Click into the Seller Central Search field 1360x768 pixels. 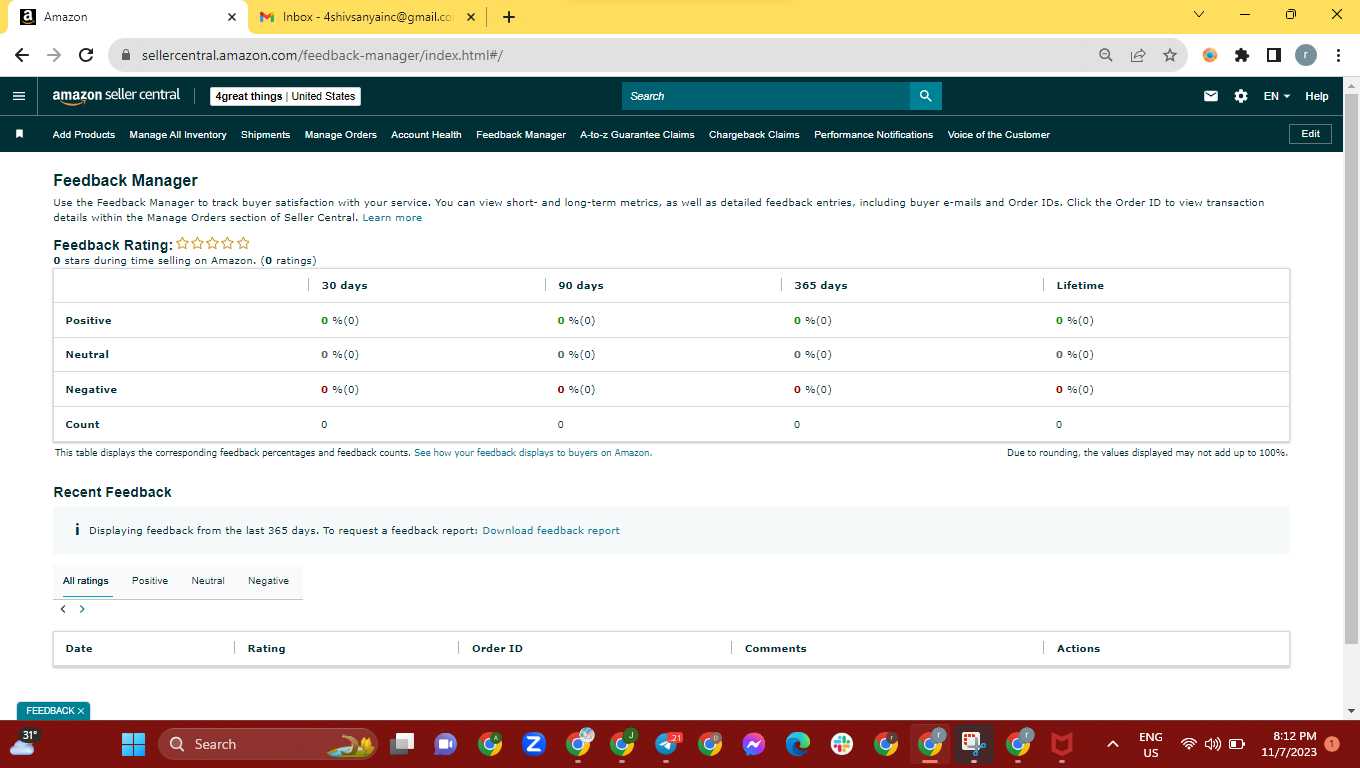pyautogui.click(x=765, y=96)
